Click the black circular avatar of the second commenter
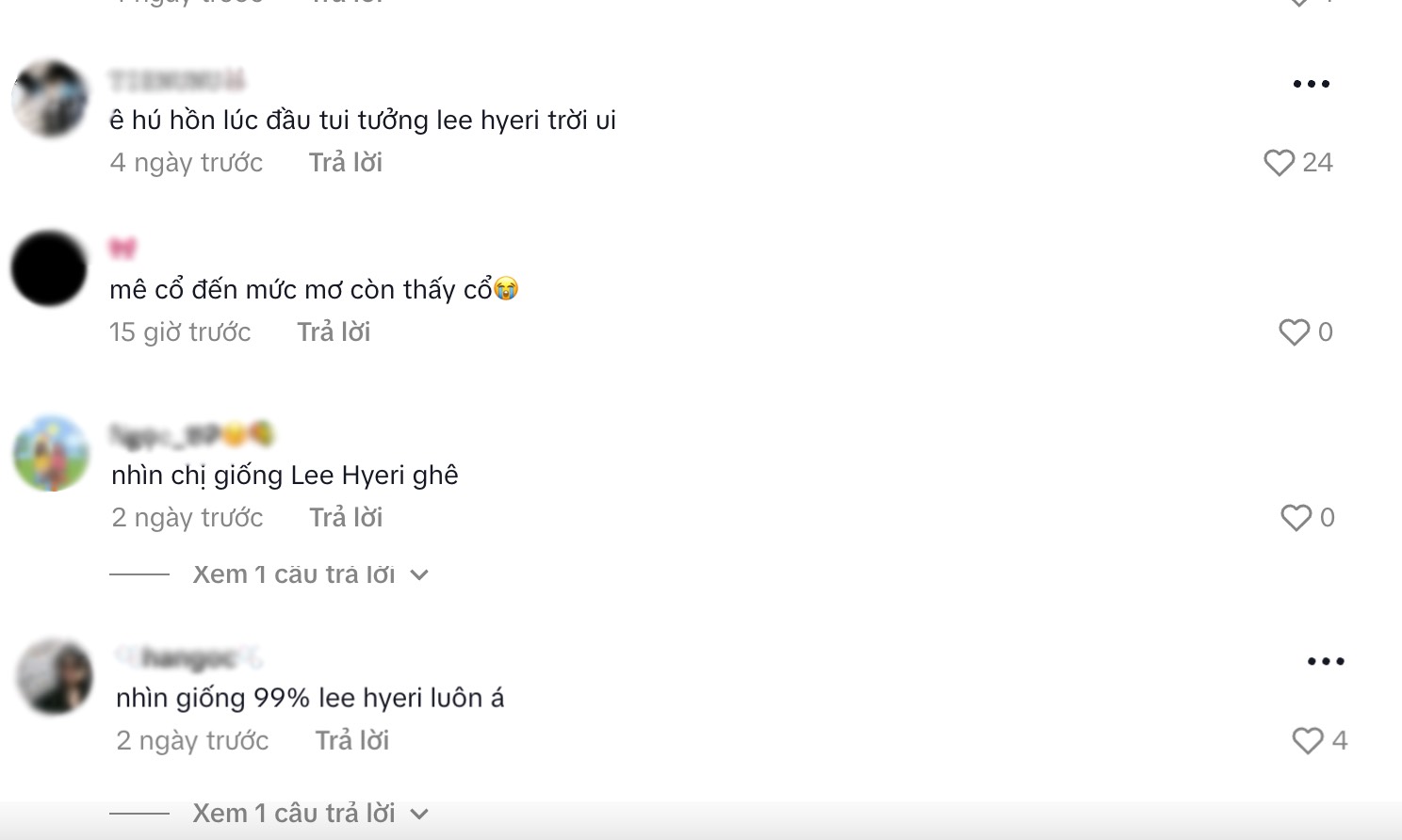 [48, 267]
